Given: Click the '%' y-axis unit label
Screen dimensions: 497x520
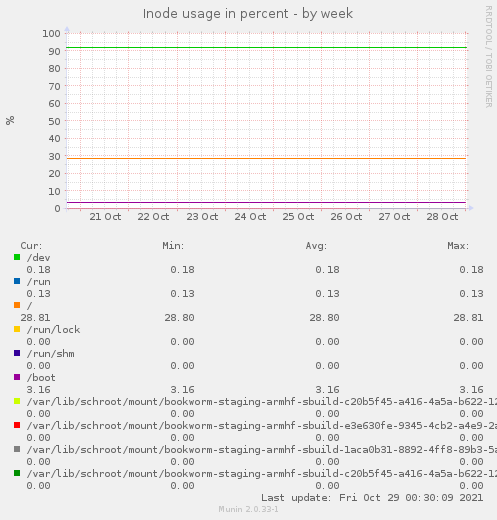Looking at the screenshot, I should click(x=10, y=120).
